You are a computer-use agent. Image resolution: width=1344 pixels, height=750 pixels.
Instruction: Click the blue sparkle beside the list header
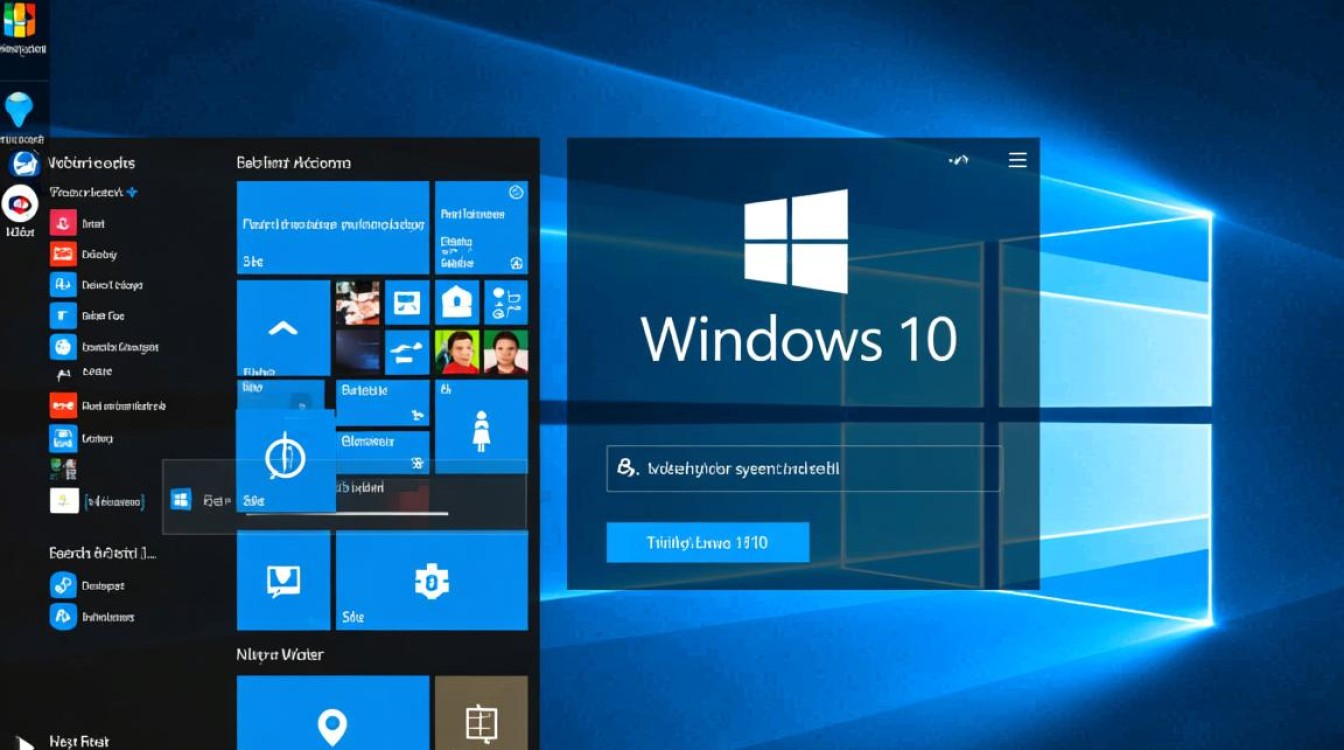[x=132, y=192]
